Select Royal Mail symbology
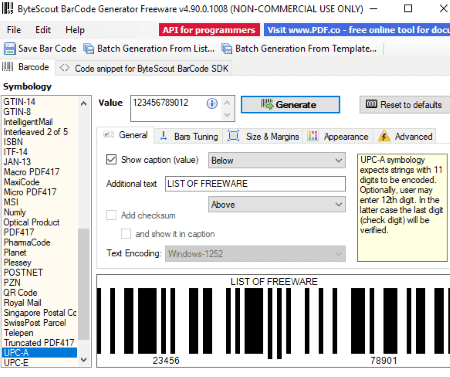 pyautogui.click(x=39, y=303)
